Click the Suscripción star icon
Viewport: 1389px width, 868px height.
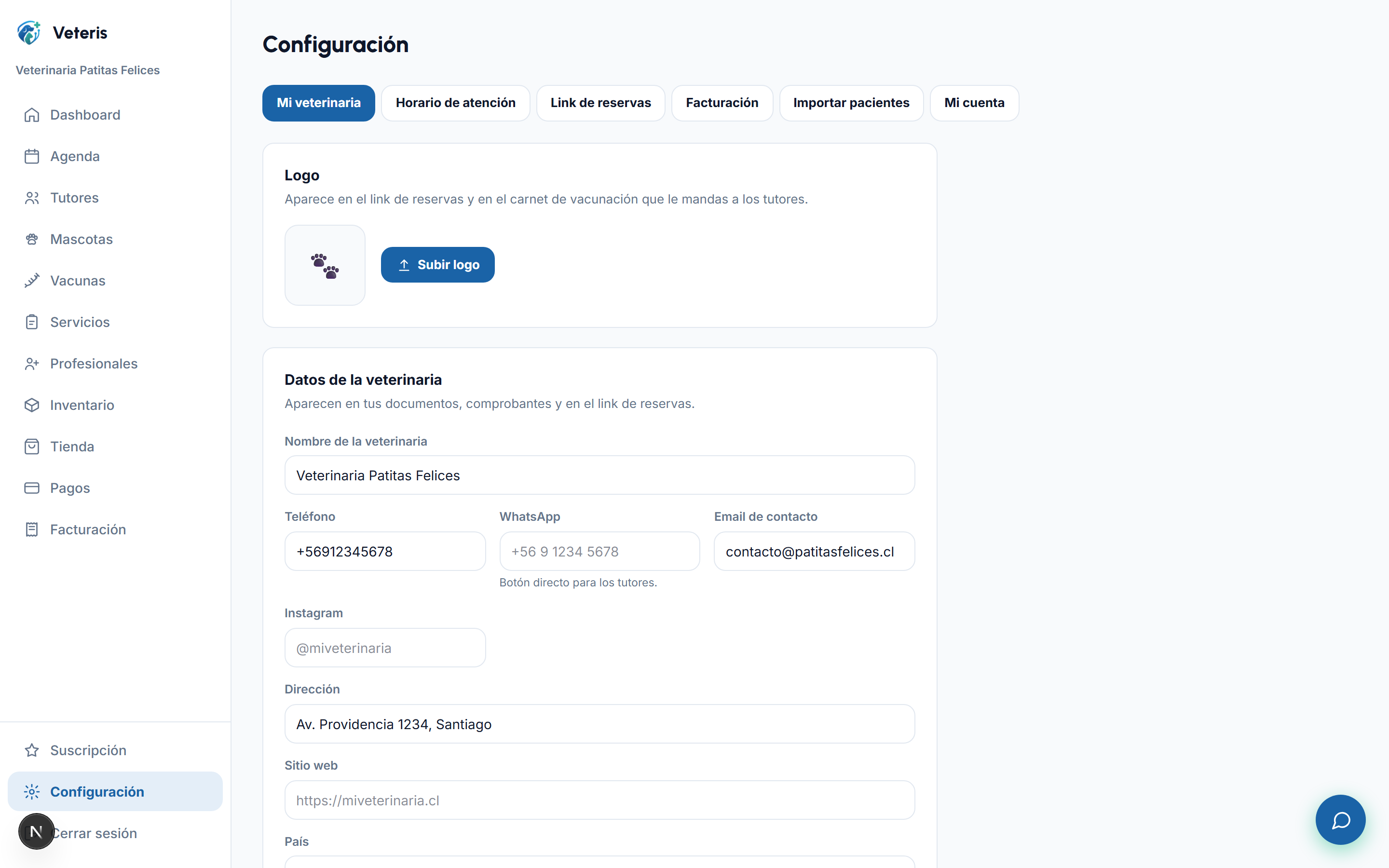[x=31, y=750]
